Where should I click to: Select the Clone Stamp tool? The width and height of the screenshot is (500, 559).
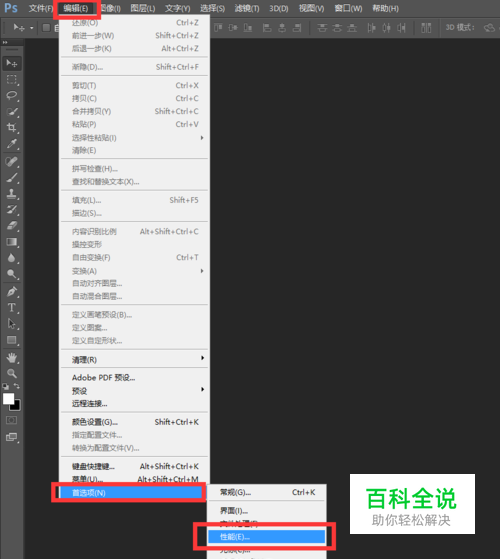coord(12,194)
